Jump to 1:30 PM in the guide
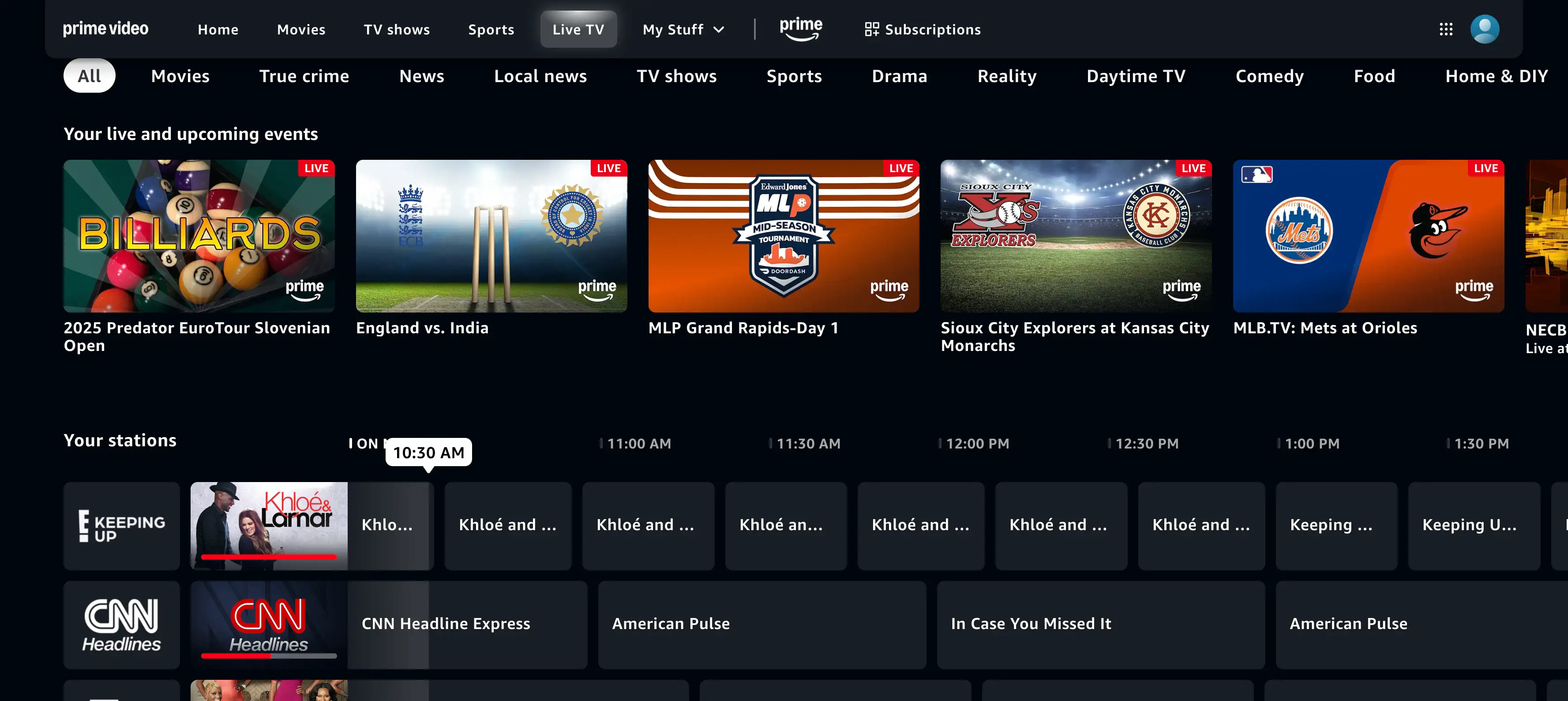The height and width of the screenshot is (701, 1568). [1482, 444]
